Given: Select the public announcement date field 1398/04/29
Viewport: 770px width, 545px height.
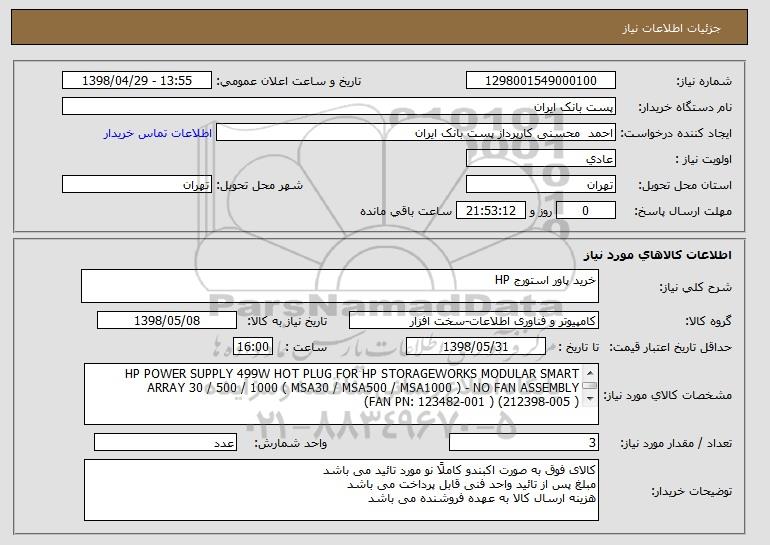Looking at the screenshot, I should tap(137, 81).
